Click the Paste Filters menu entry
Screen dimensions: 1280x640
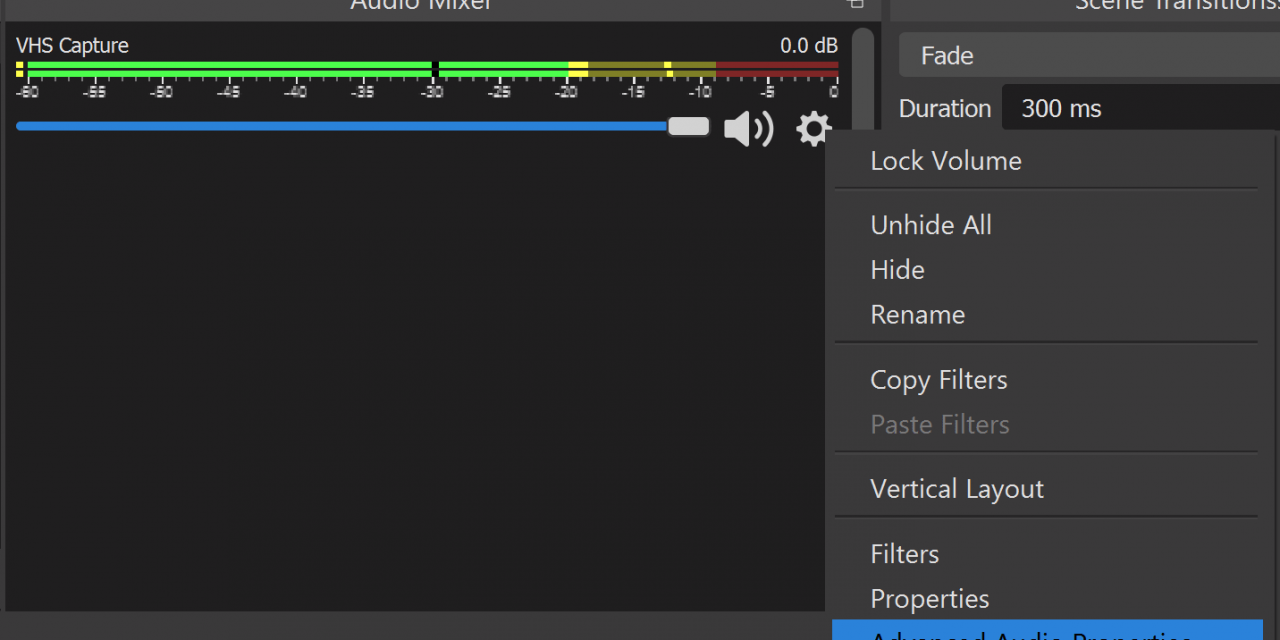(x=940, y=425)
